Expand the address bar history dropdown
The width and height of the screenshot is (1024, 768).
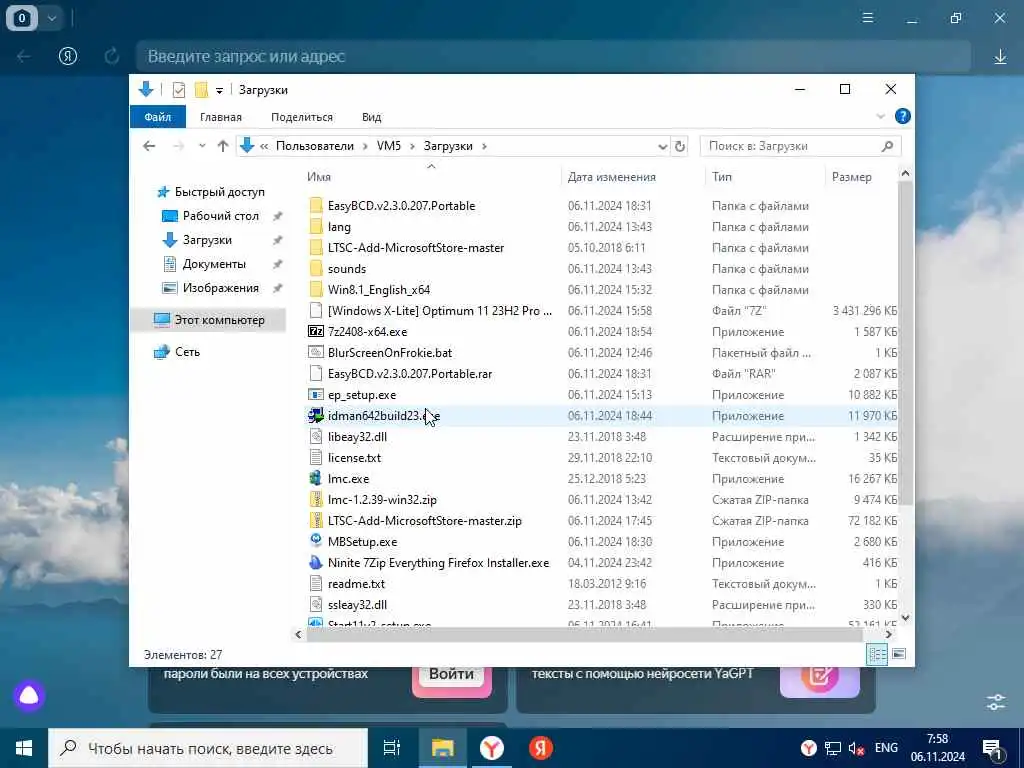(x=662, y=147)
